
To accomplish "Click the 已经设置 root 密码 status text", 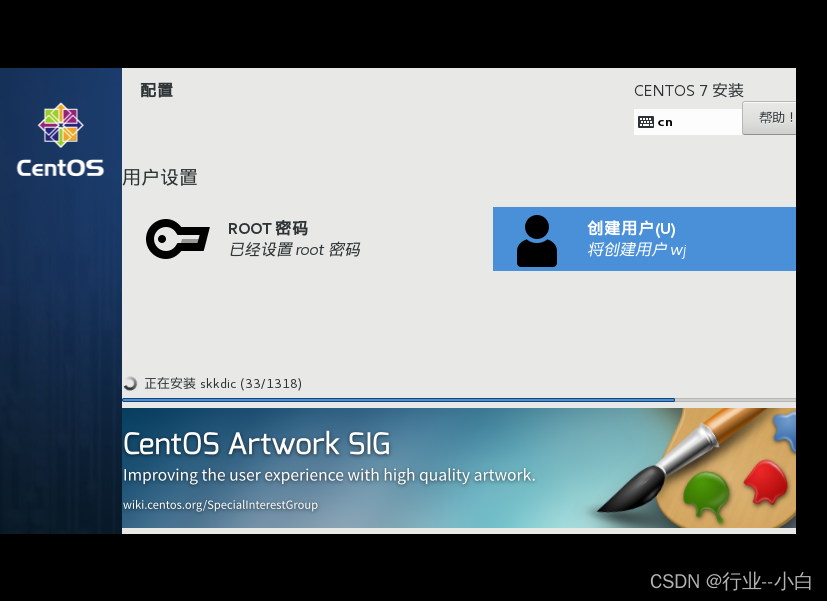I will pos(294,249).
